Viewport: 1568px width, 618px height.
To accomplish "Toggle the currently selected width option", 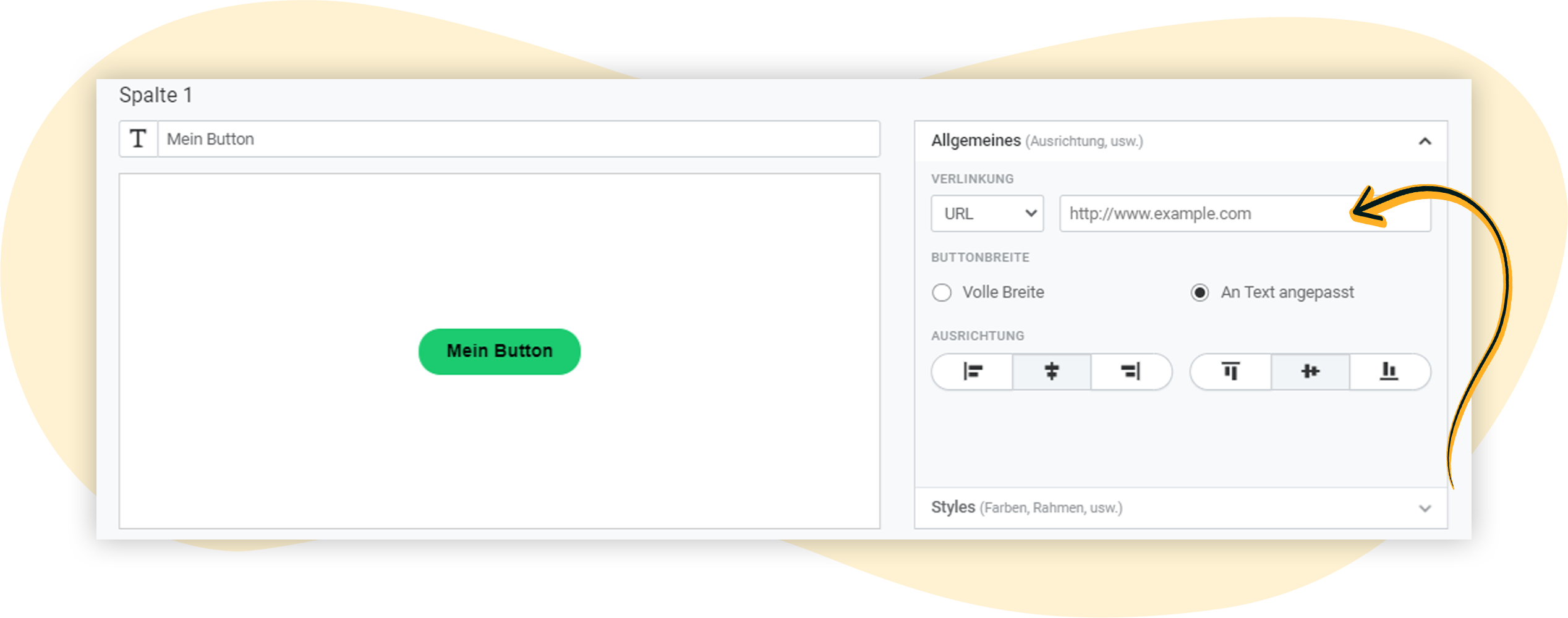I will click(x=1199, y=292).
